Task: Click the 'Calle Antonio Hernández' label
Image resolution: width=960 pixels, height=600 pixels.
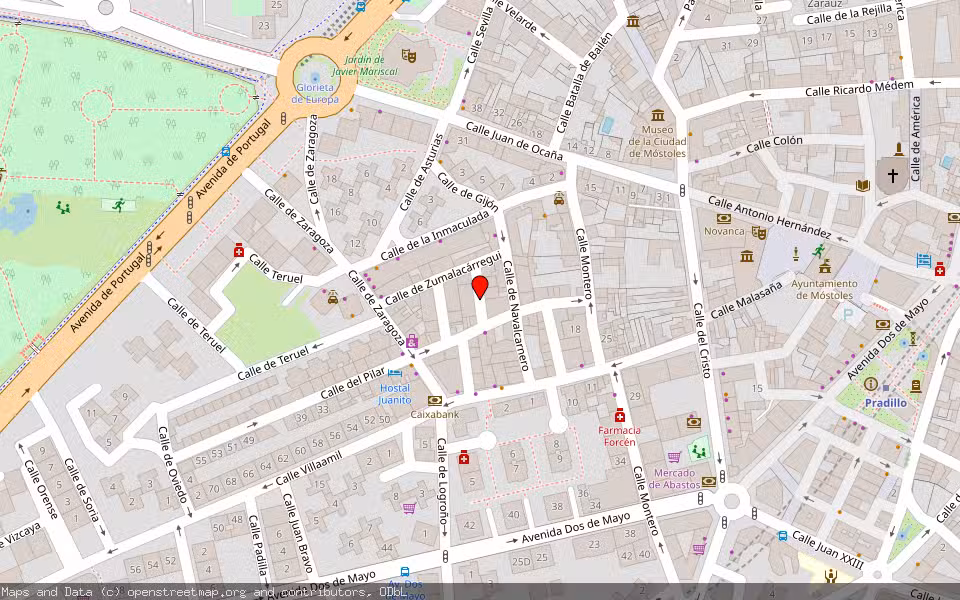Action: 770,217
